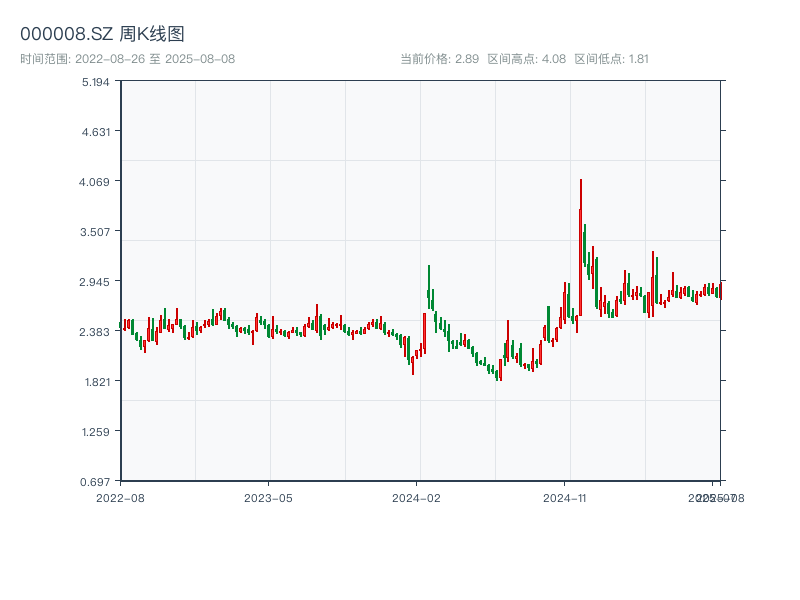Click the 0.697 y-axis label

tap(95, 481)
